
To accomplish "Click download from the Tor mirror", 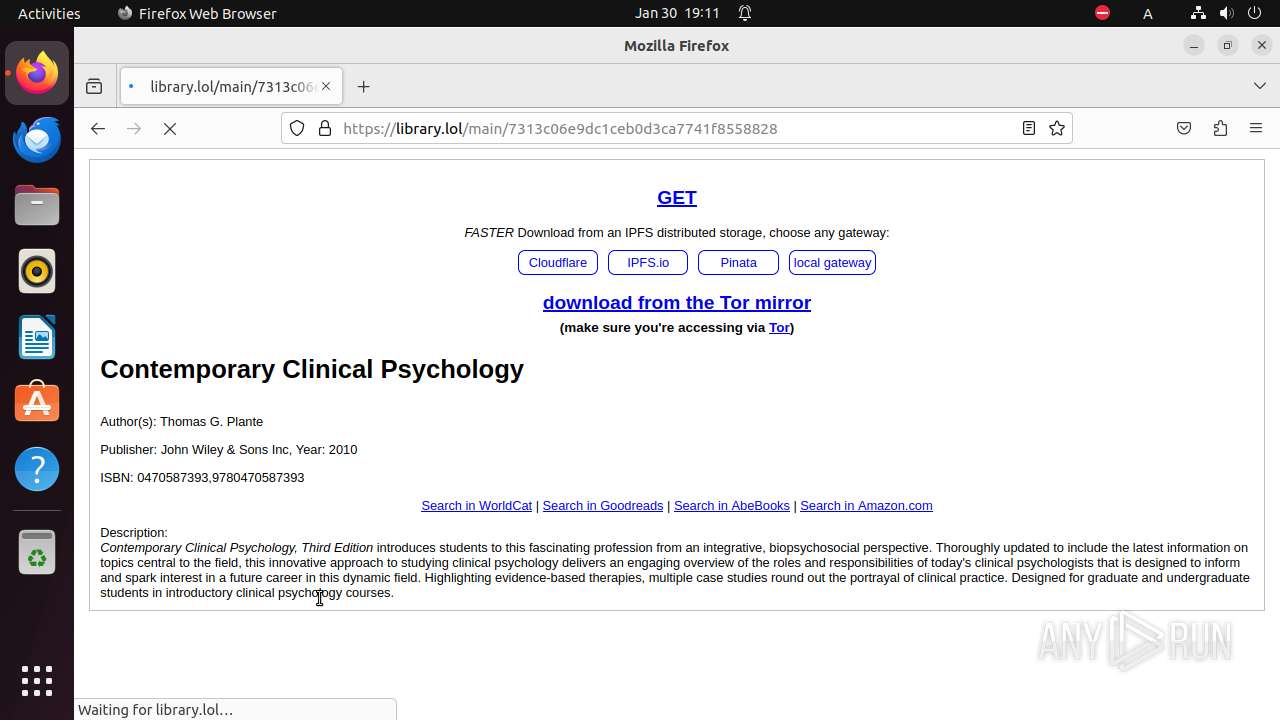I will 677,302.
